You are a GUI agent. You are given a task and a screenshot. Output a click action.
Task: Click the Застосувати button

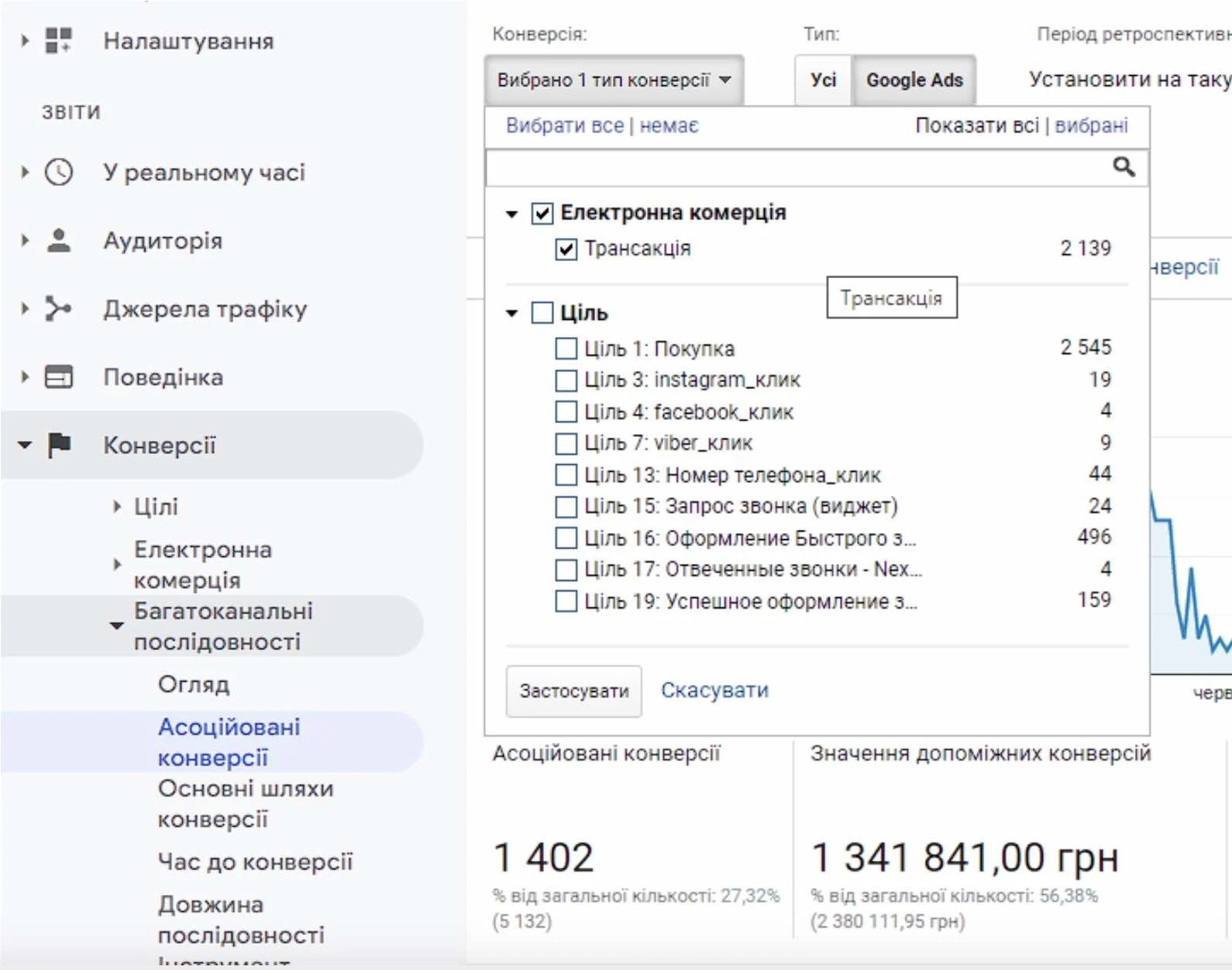tap(574, 691)
